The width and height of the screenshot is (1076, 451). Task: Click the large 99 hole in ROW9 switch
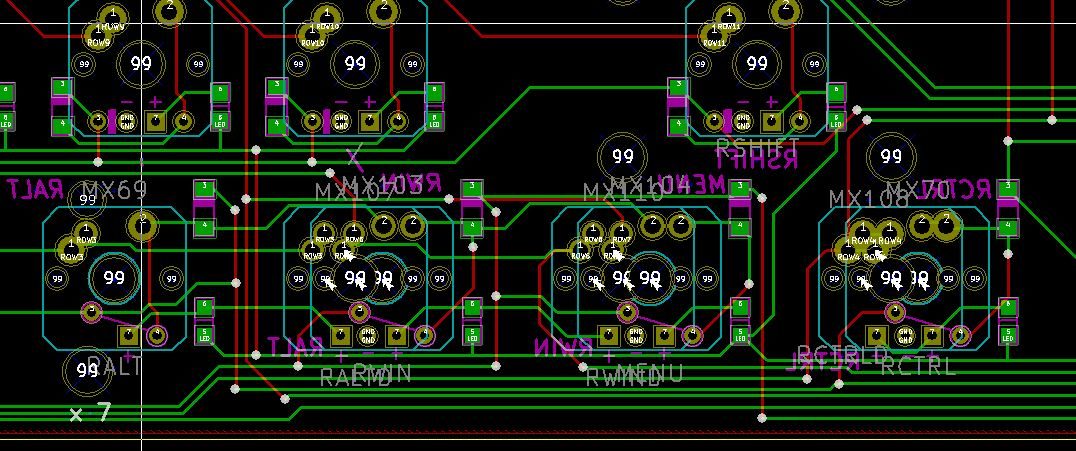(141, 64)
